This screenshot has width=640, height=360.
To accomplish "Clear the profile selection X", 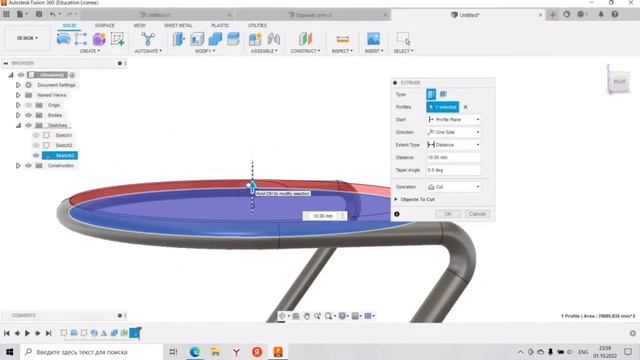I will coord(465,107).
